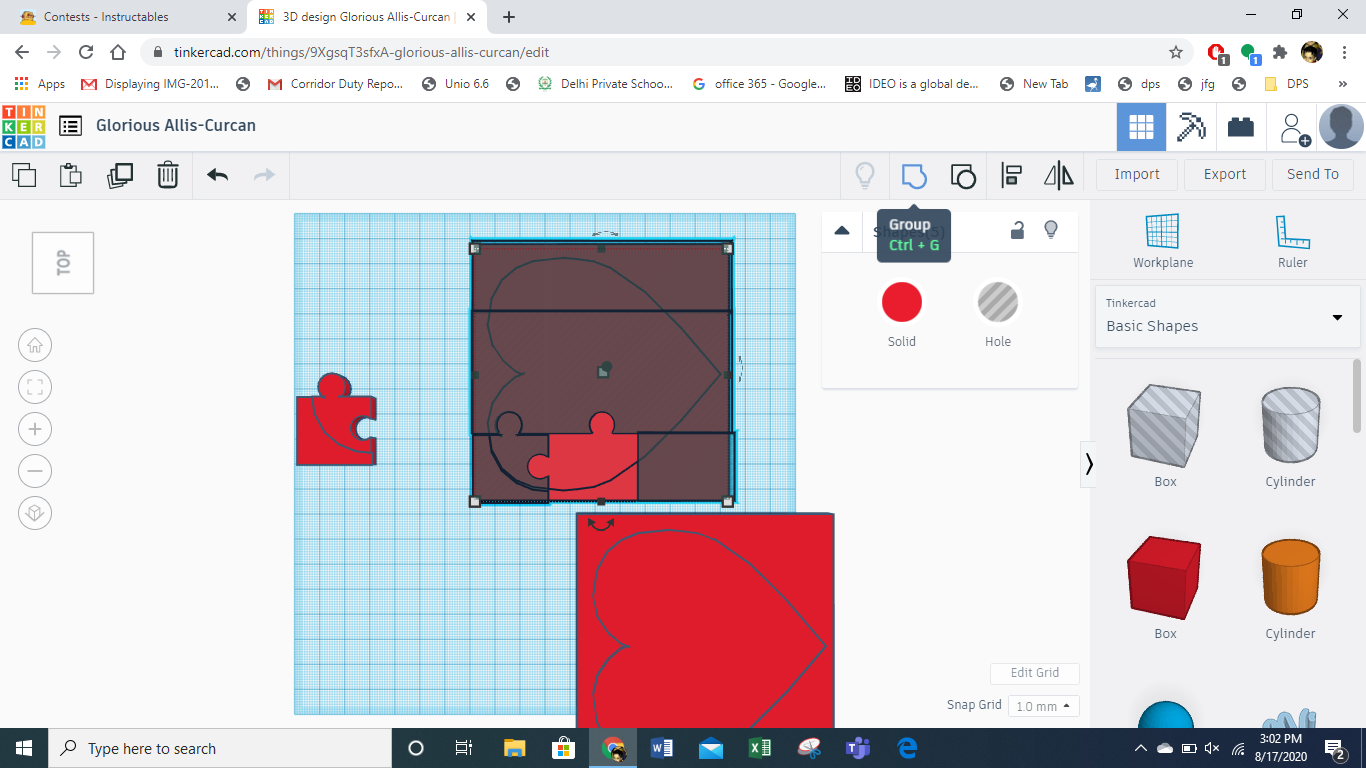This screenshot has width=1366, height=768.
Task: Open the Send To options
Action: point(1313,174)
